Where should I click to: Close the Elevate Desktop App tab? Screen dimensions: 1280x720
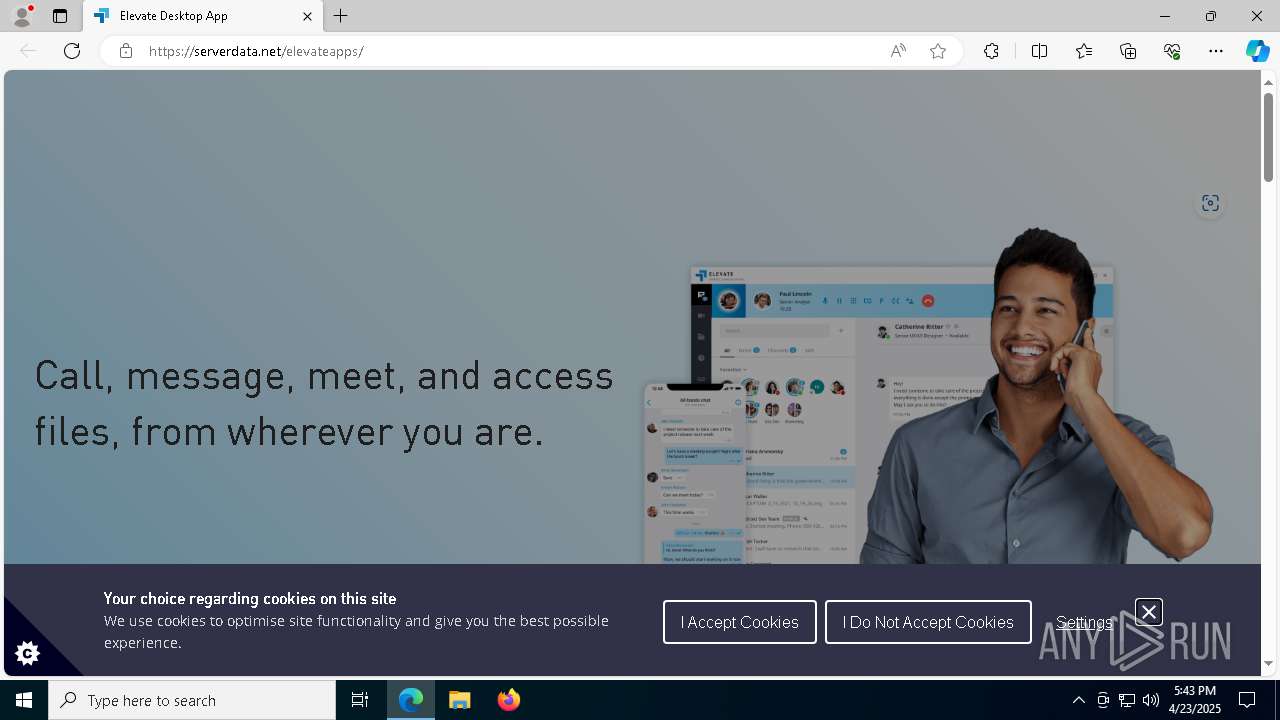click(x=307, y=16)
